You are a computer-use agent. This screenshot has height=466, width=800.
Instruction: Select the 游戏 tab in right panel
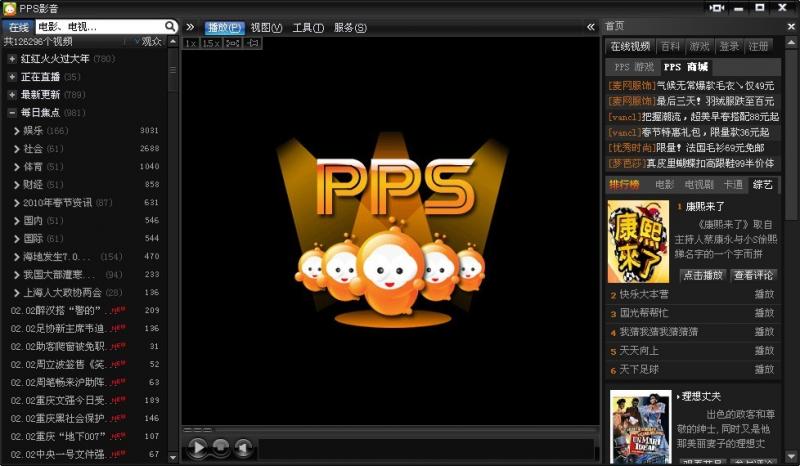tap(699, 46)
